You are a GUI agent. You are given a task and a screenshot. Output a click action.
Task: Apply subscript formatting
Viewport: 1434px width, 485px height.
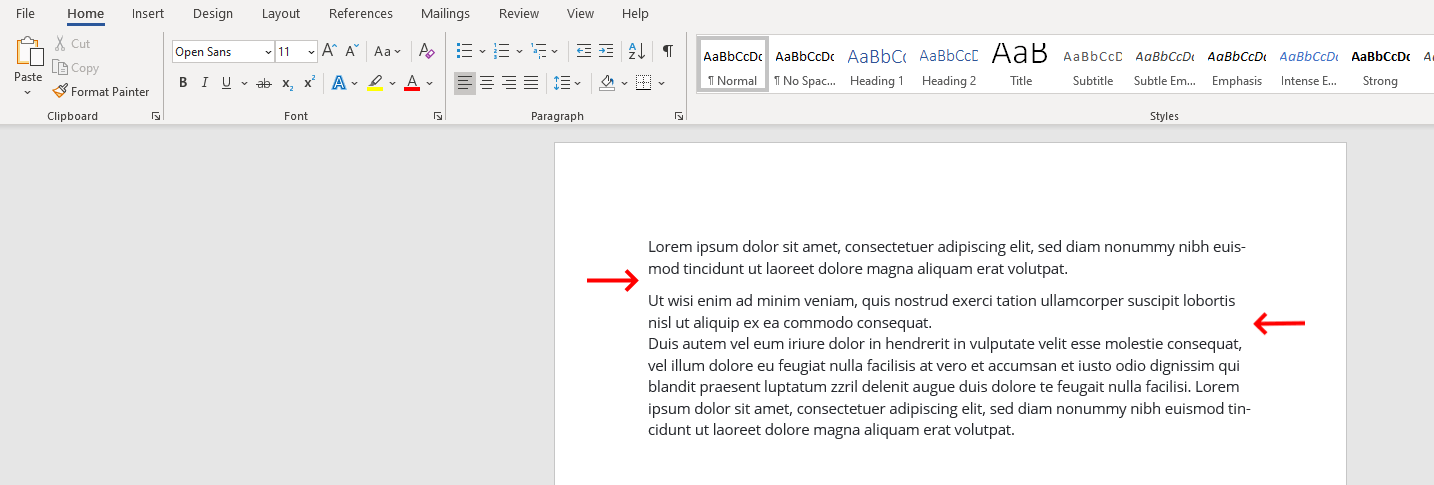[287, 83]
